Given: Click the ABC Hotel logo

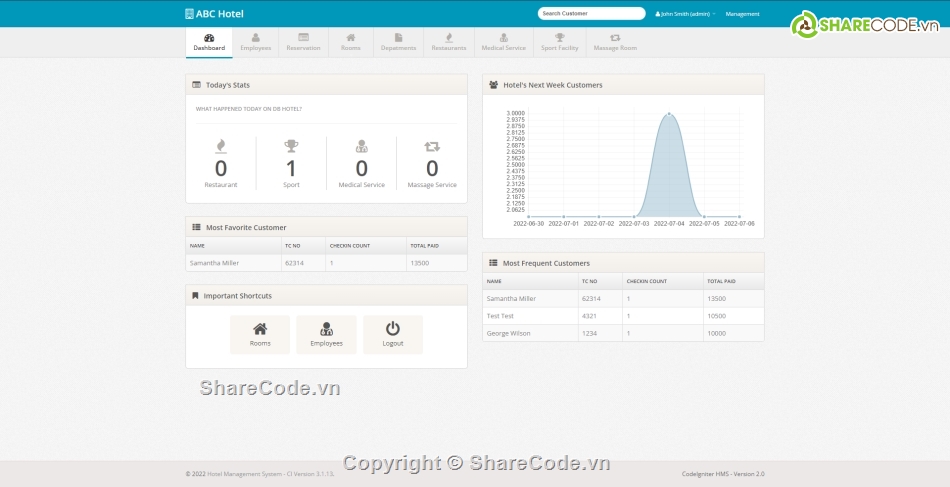Looking at the screenshot, I should (214, 14).
